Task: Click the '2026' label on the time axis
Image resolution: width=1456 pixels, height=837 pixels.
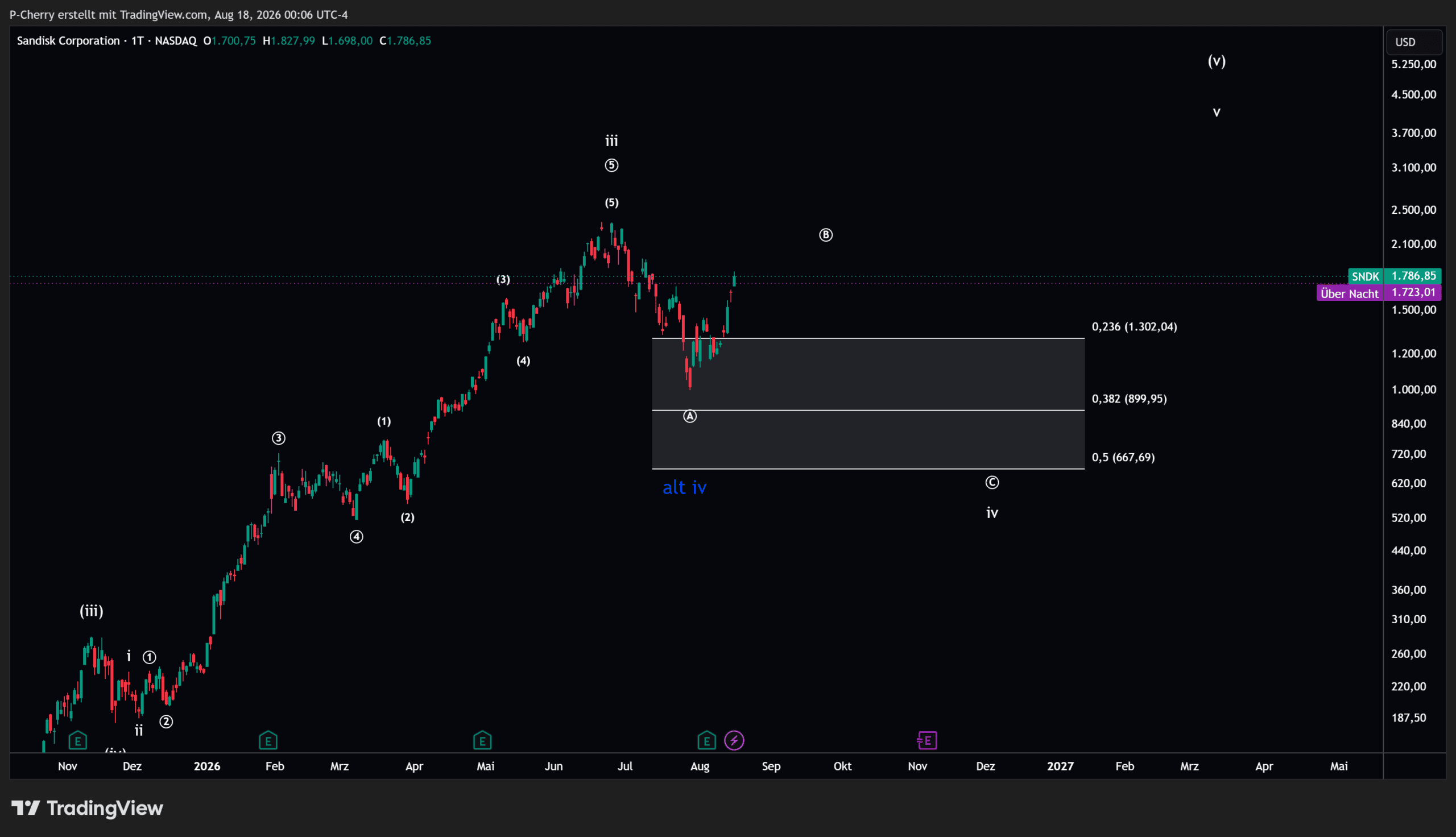Action: click(x=207, y=766)
